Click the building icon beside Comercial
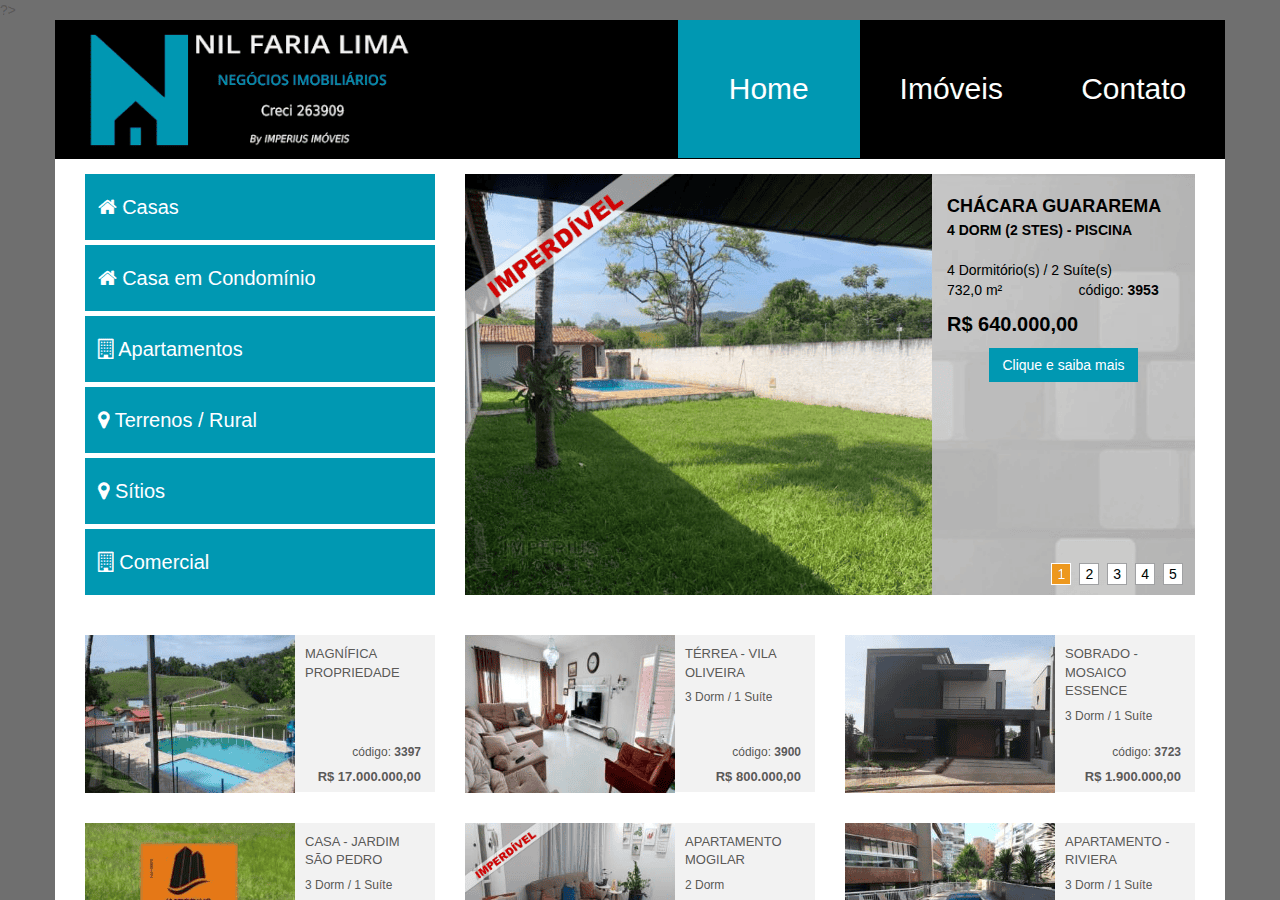Image resolution: width=1280 pixels, height=900 pixels. point(106,562)
